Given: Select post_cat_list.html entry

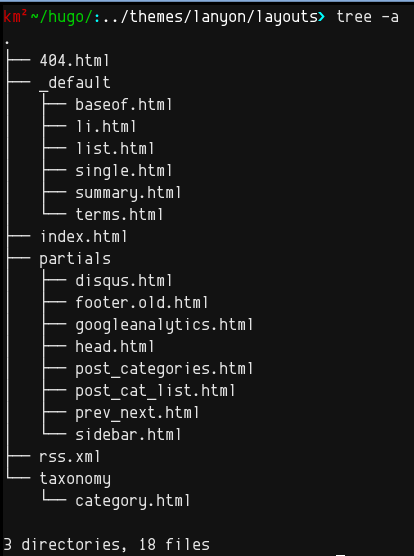Looking at the screenshot, I should (155, 391).
